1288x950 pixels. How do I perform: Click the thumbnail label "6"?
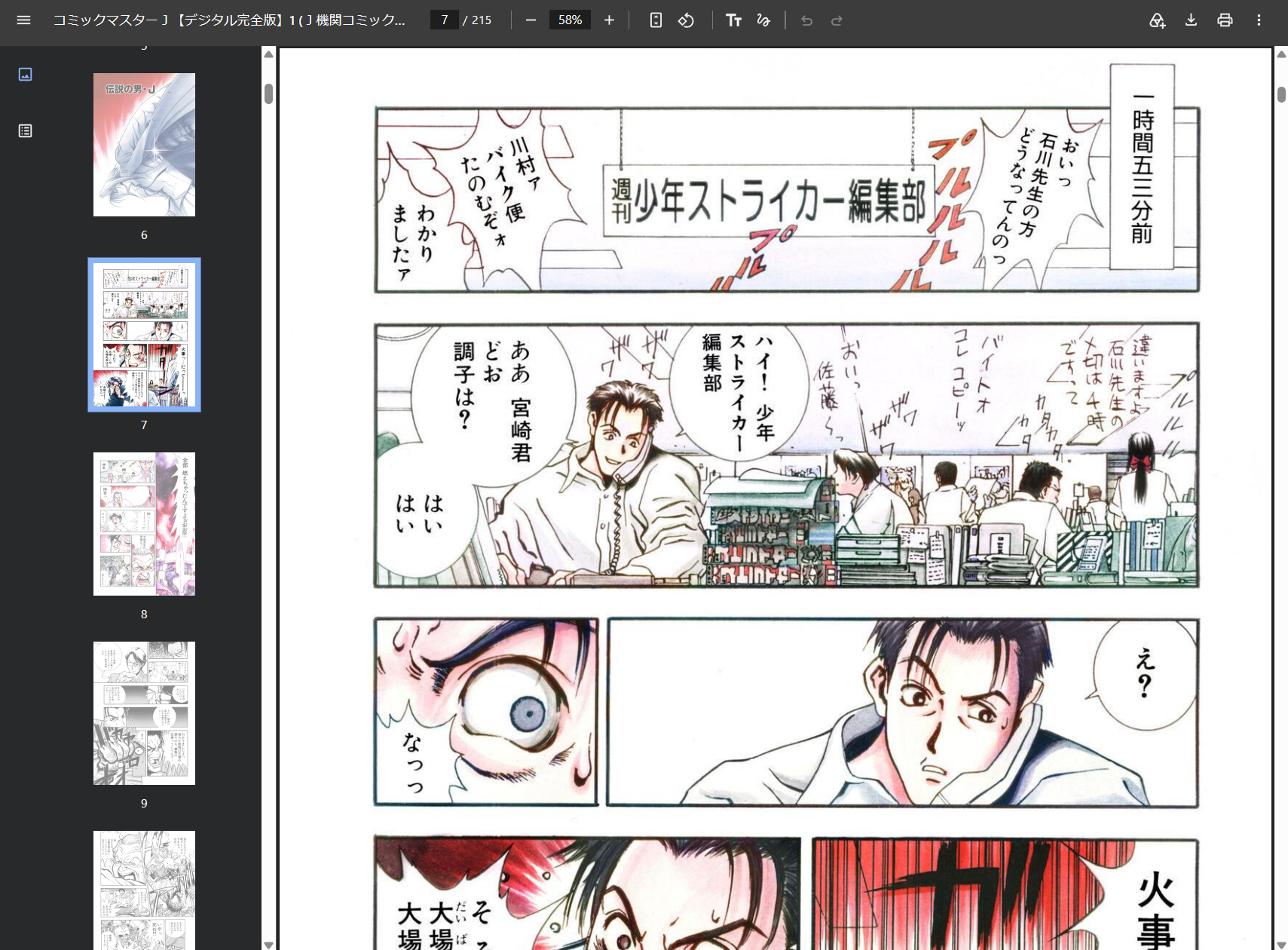tap(144, 235)
